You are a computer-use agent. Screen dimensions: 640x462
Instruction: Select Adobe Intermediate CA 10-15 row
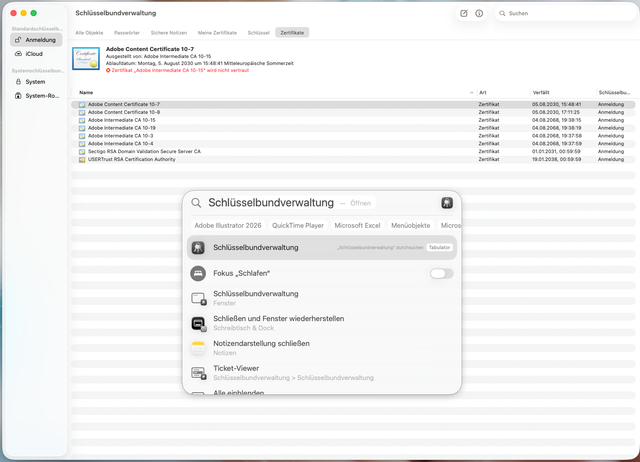353,120
